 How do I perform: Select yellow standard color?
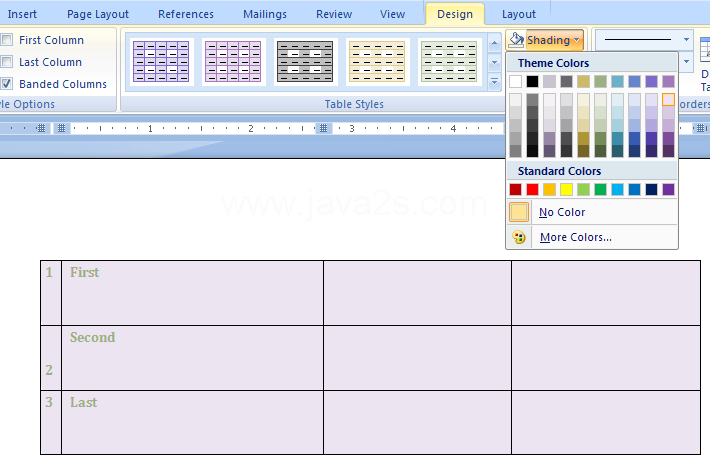click(x=566, y=189)
